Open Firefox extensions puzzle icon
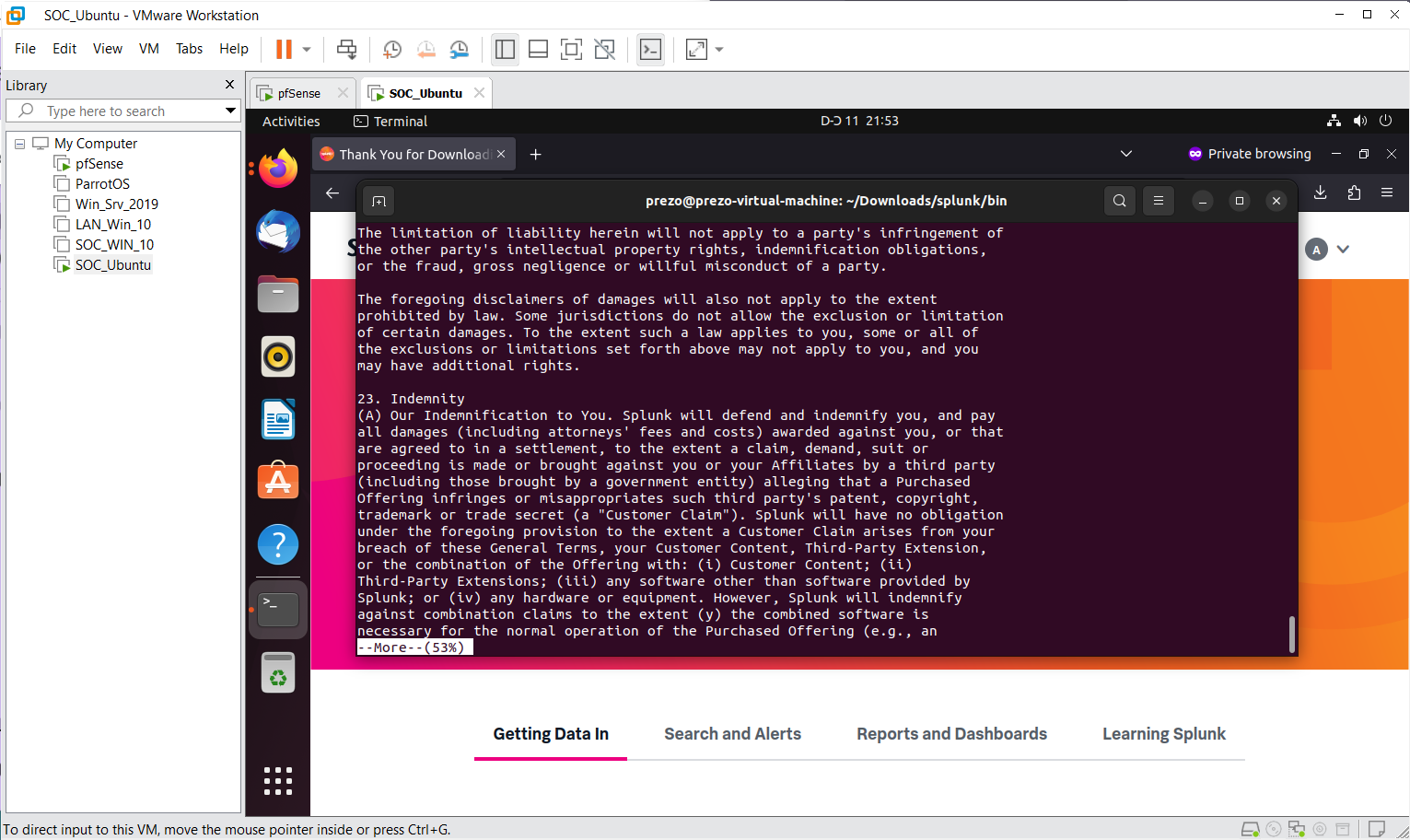 click(1354, 192)
